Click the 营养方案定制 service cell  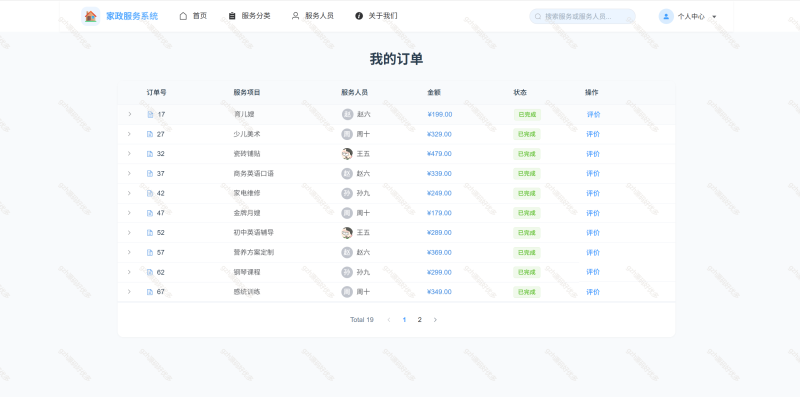coord(254,253)
